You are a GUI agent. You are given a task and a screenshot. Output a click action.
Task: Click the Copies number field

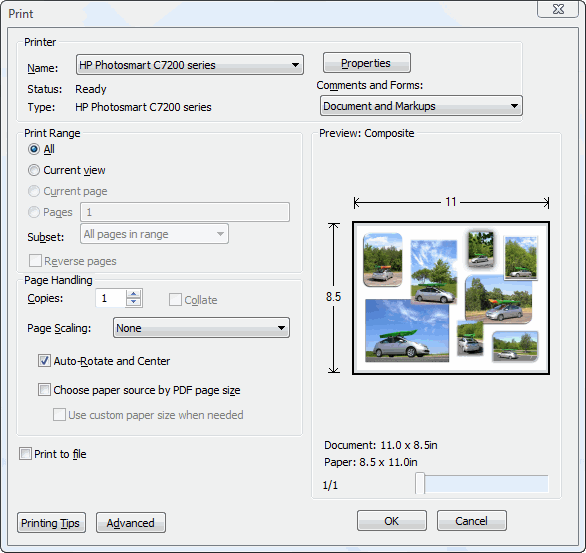pos(111,298)
